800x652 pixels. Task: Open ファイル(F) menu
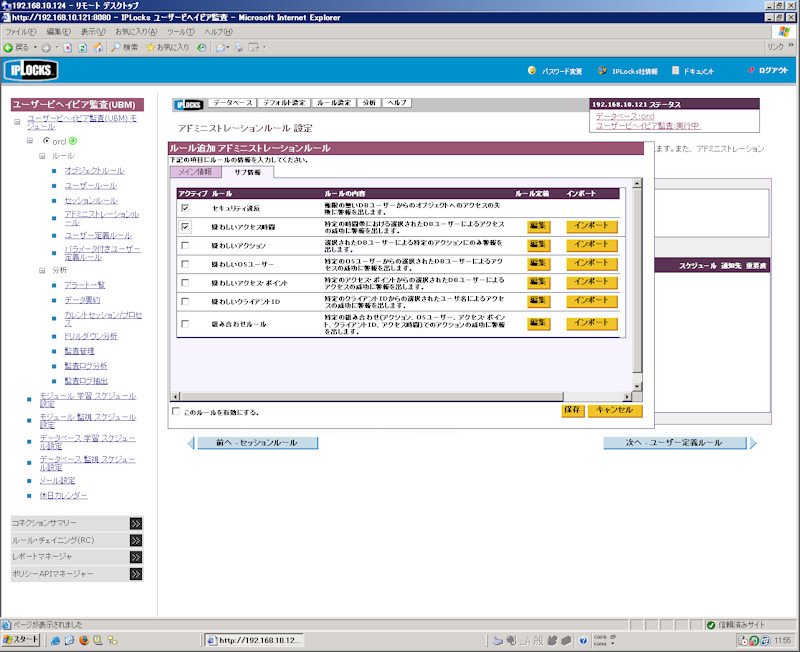[x=20, y=32]
